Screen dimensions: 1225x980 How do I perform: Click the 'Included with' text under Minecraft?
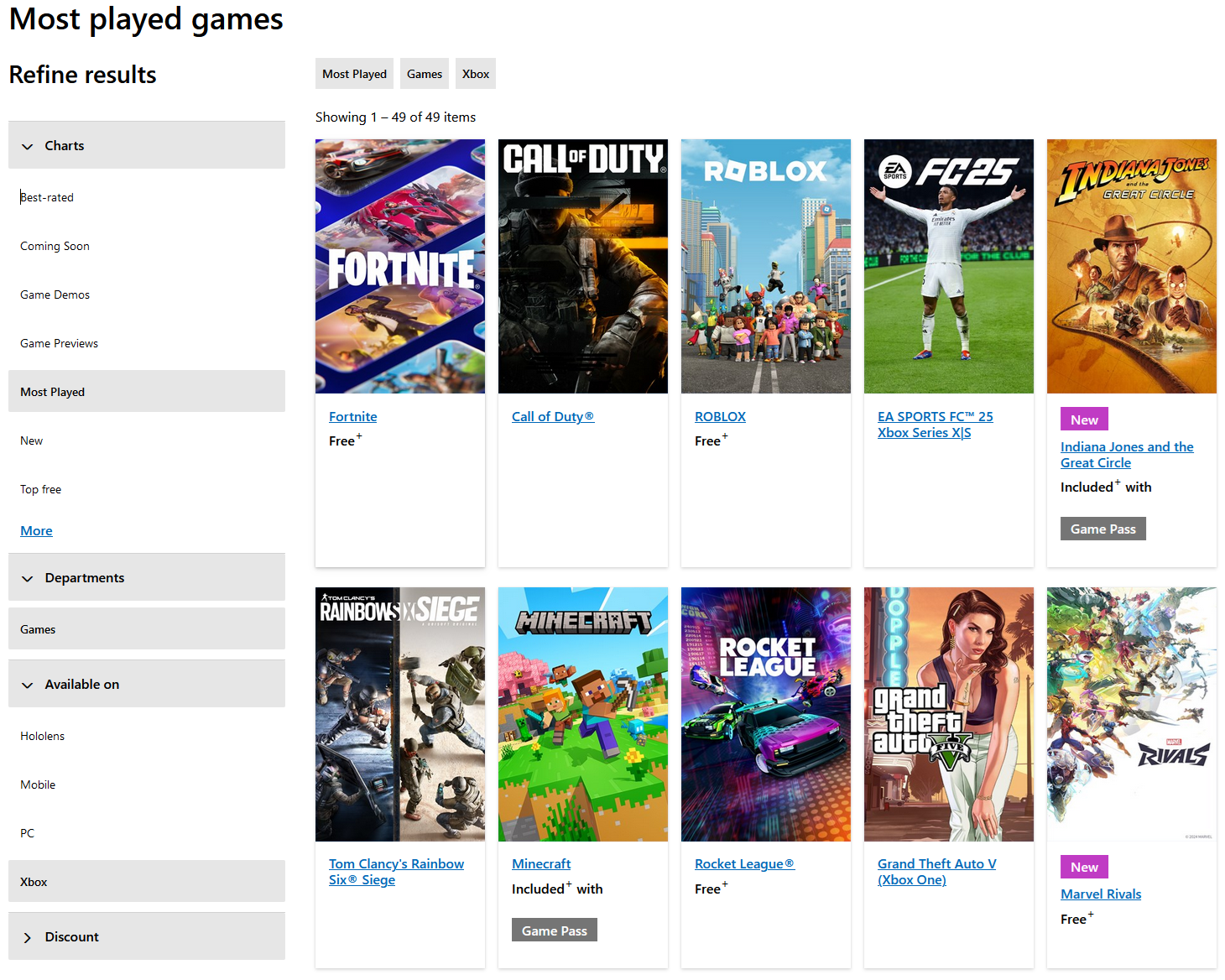coord(557,889)
